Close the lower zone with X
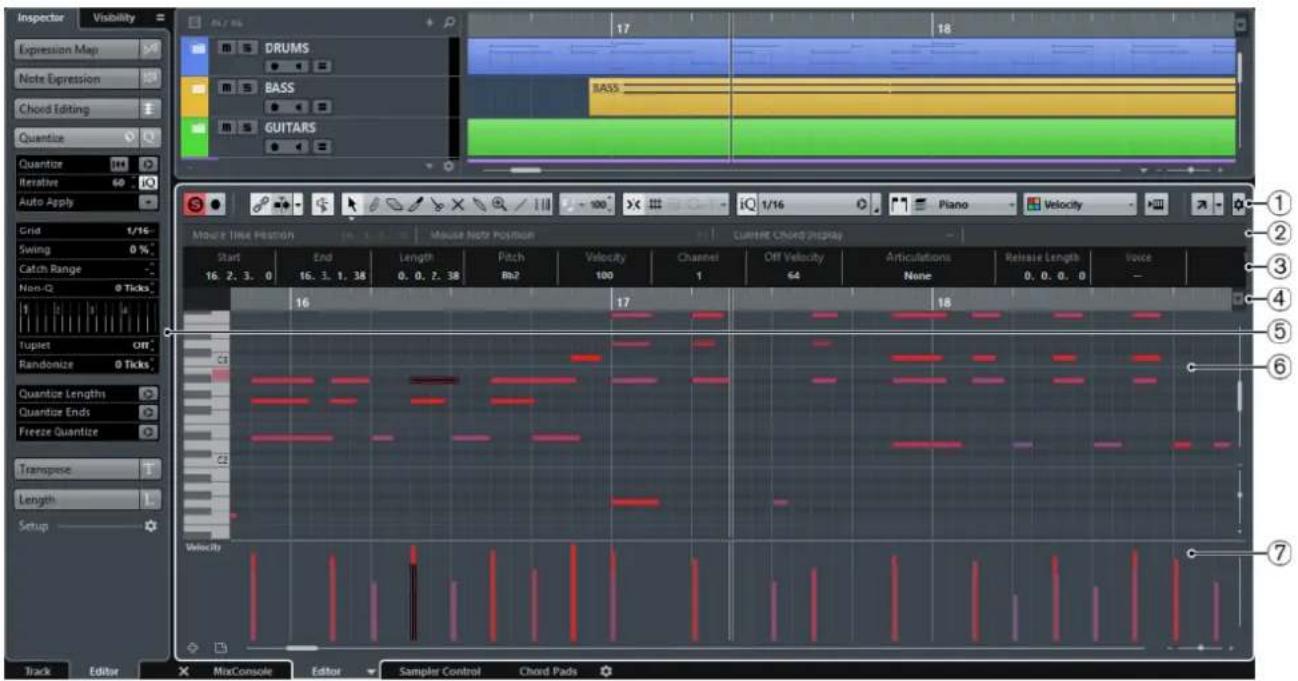 pos(184,671)
